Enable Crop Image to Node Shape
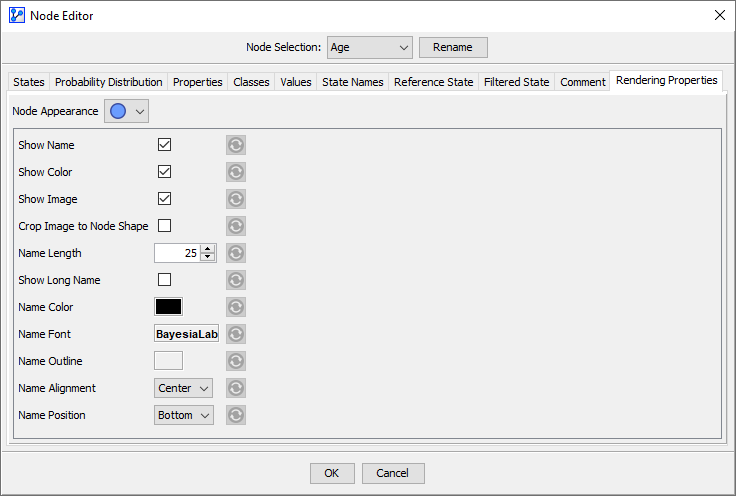736x496 pixels. [x=164, y=226]
